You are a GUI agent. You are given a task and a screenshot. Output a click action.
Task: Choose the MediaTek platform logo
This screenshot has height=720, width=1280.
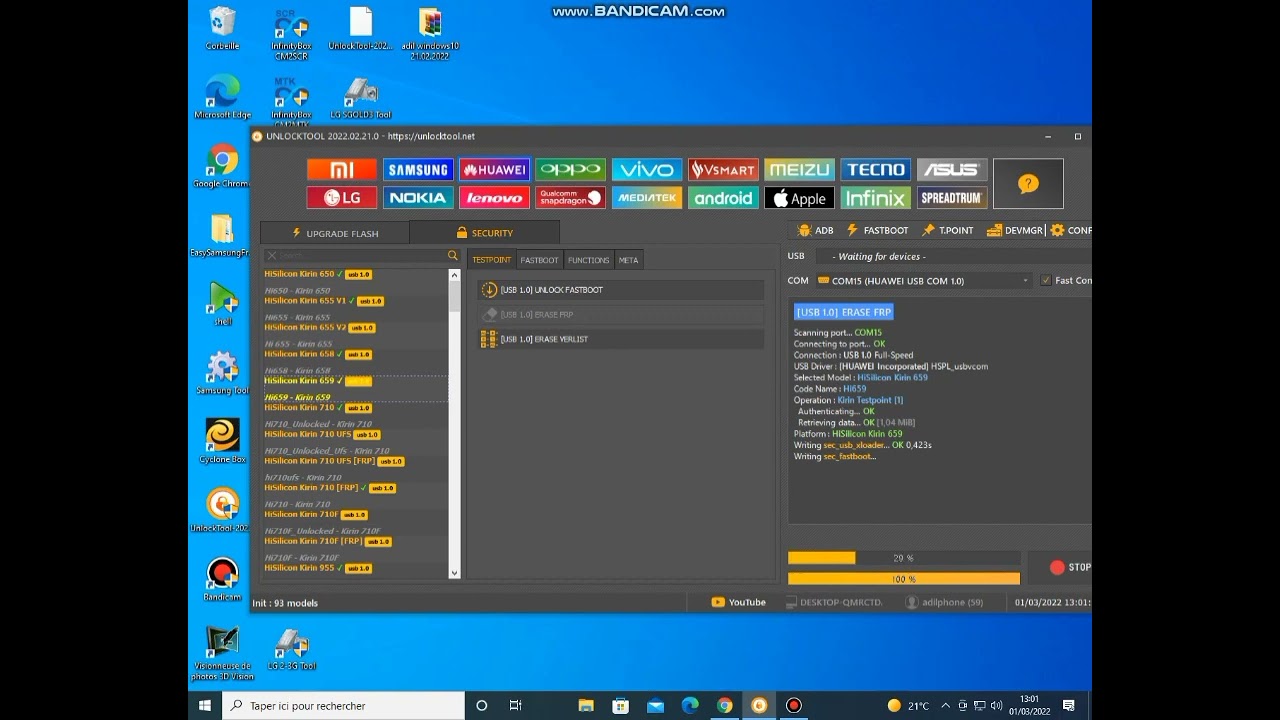647,198
